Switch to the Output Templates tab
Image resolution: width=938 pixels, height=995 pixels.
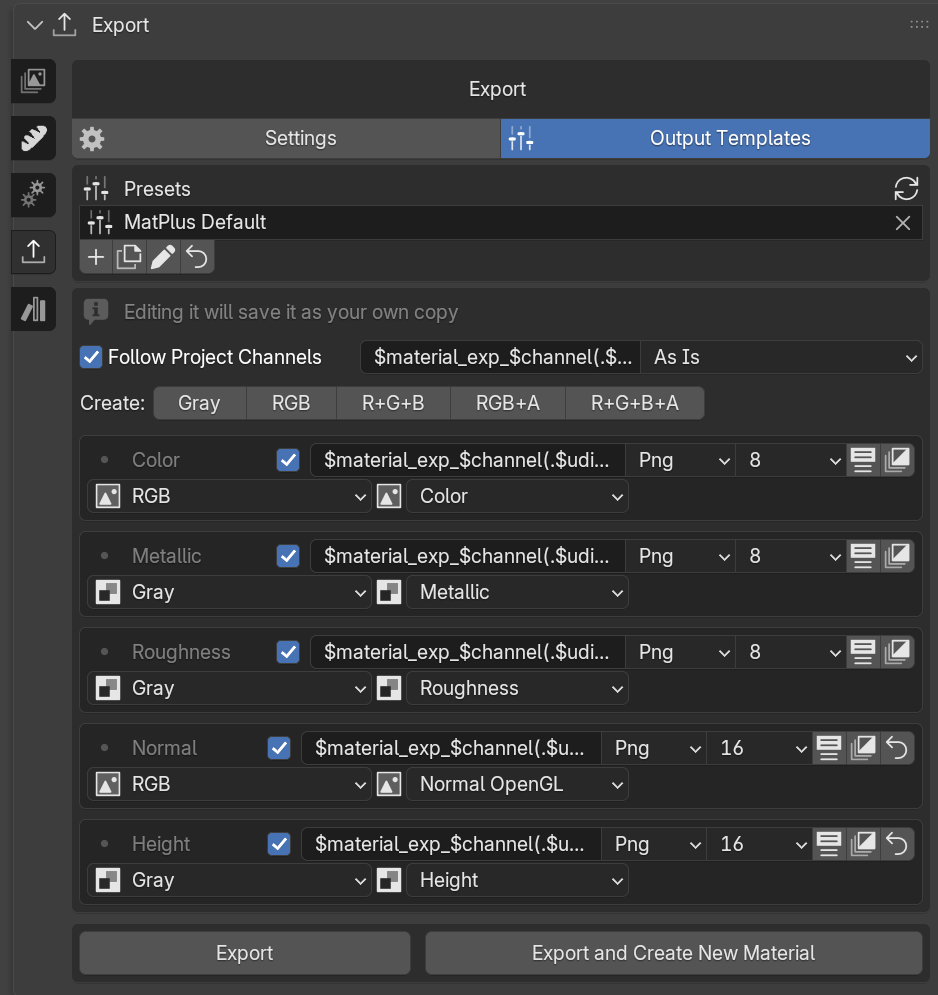(x=715, y=138)
